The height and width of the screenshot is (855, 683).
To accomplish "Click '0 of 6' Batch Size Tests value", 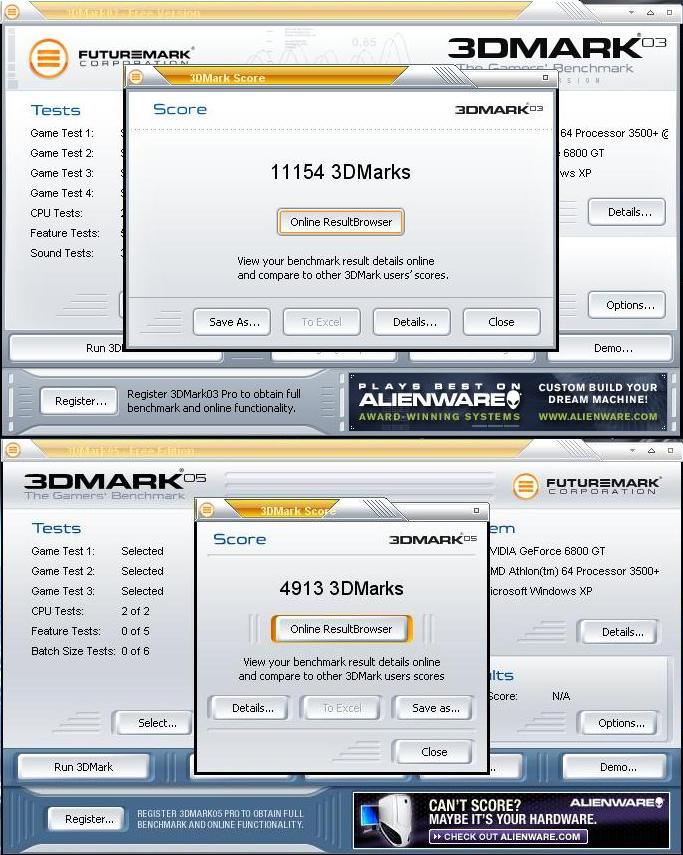I will (x=135, y=651).
